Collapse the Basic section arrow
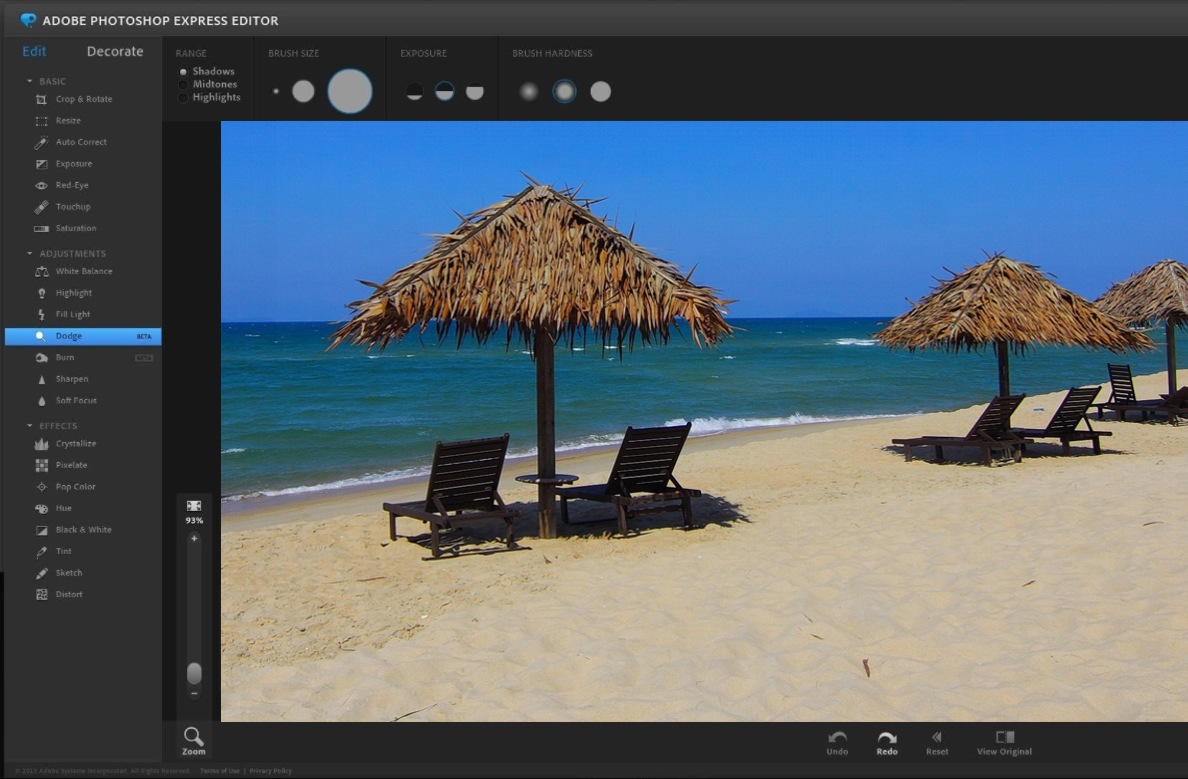The image size is (1188, 779). click(30, 81)
